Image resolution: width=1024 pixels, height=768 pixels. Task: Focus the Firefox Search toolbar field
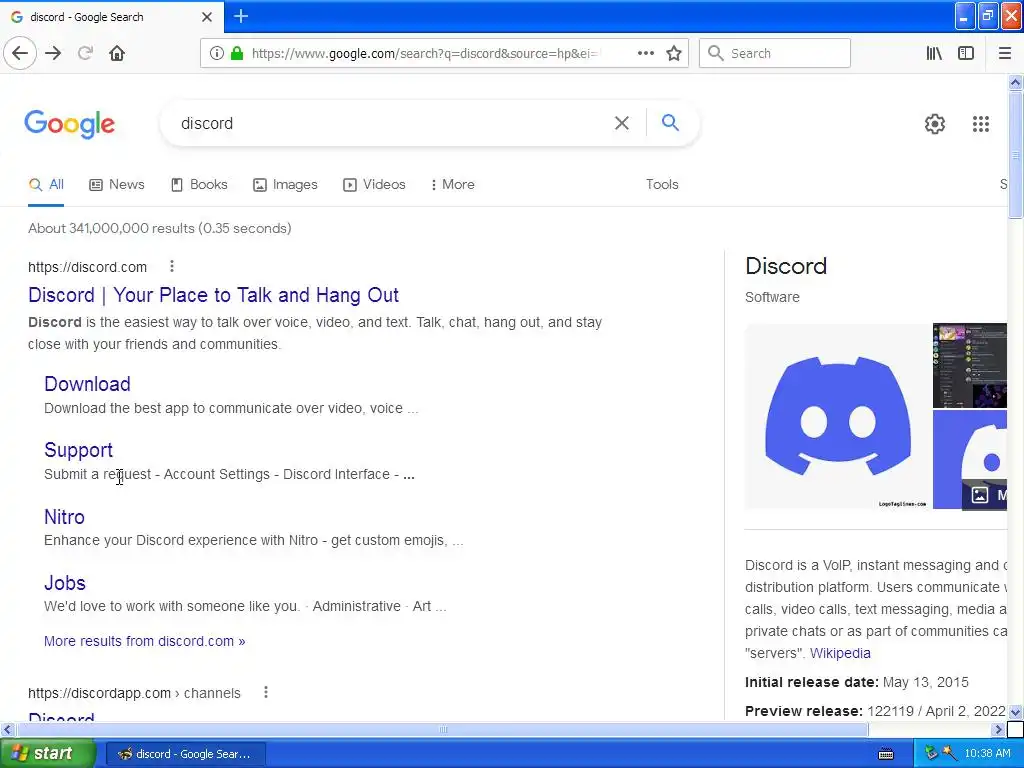pos(775,53)
